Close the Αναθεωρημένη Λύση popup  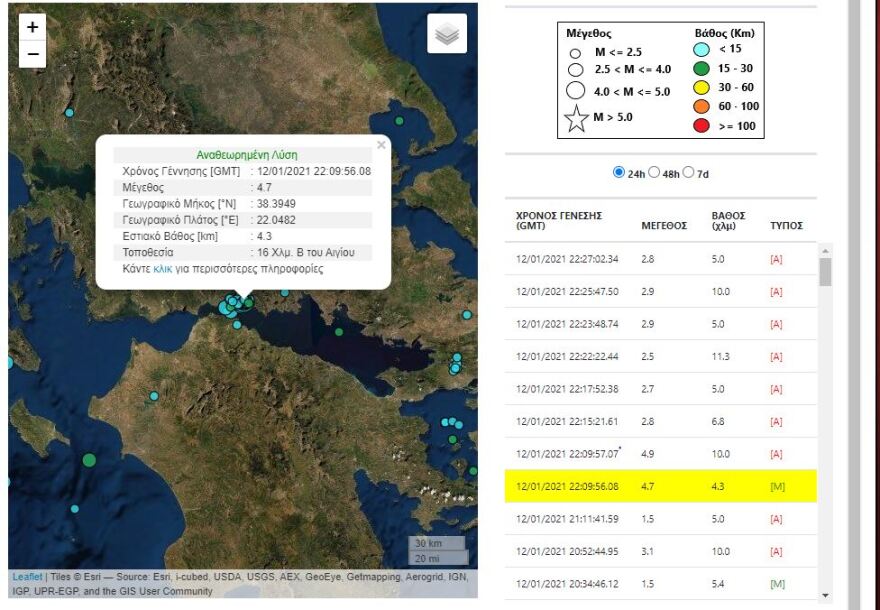381,145
